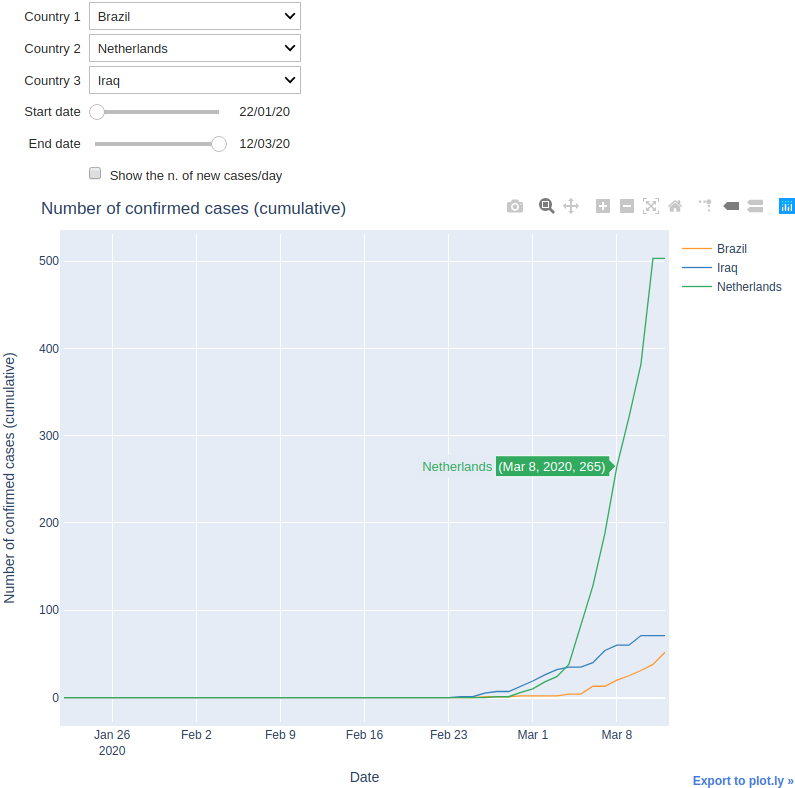Download plot as PNG camera icon

[515, 206]
